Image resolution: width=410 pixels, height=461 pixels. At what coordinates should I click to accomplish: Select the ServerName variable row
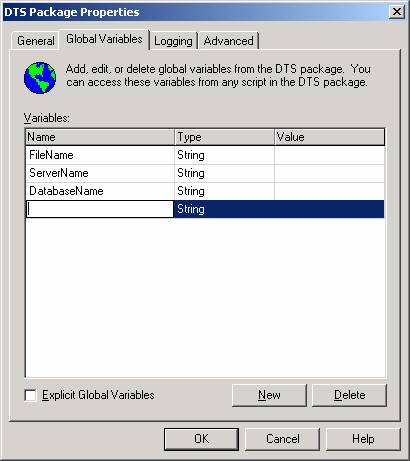(x=205, y=173)
